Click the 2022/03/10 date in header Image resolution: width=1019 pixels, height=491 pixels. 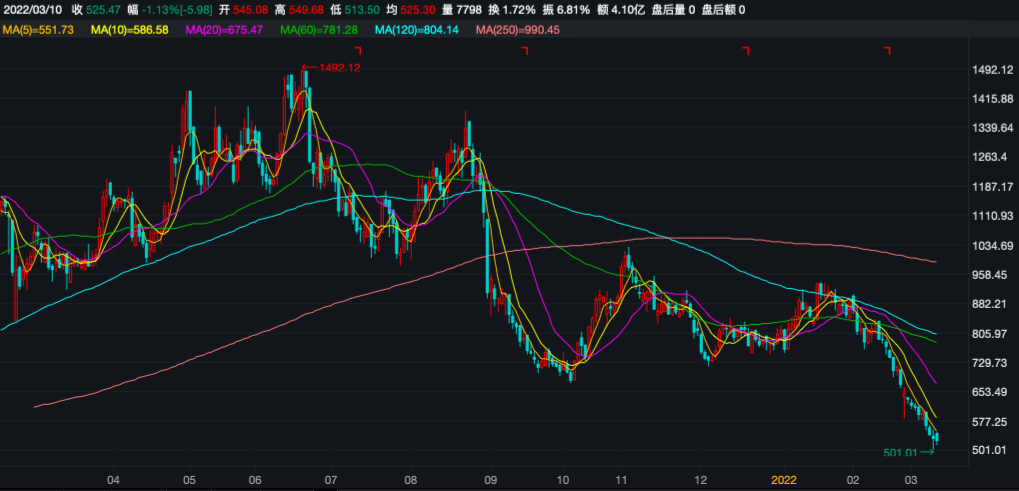coord(33,9)
